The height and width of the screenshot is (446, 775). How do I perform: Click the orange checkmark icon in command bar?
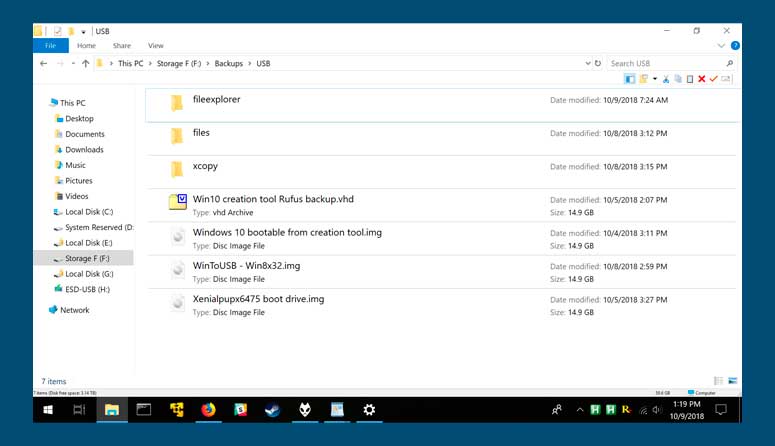[713, 79]
